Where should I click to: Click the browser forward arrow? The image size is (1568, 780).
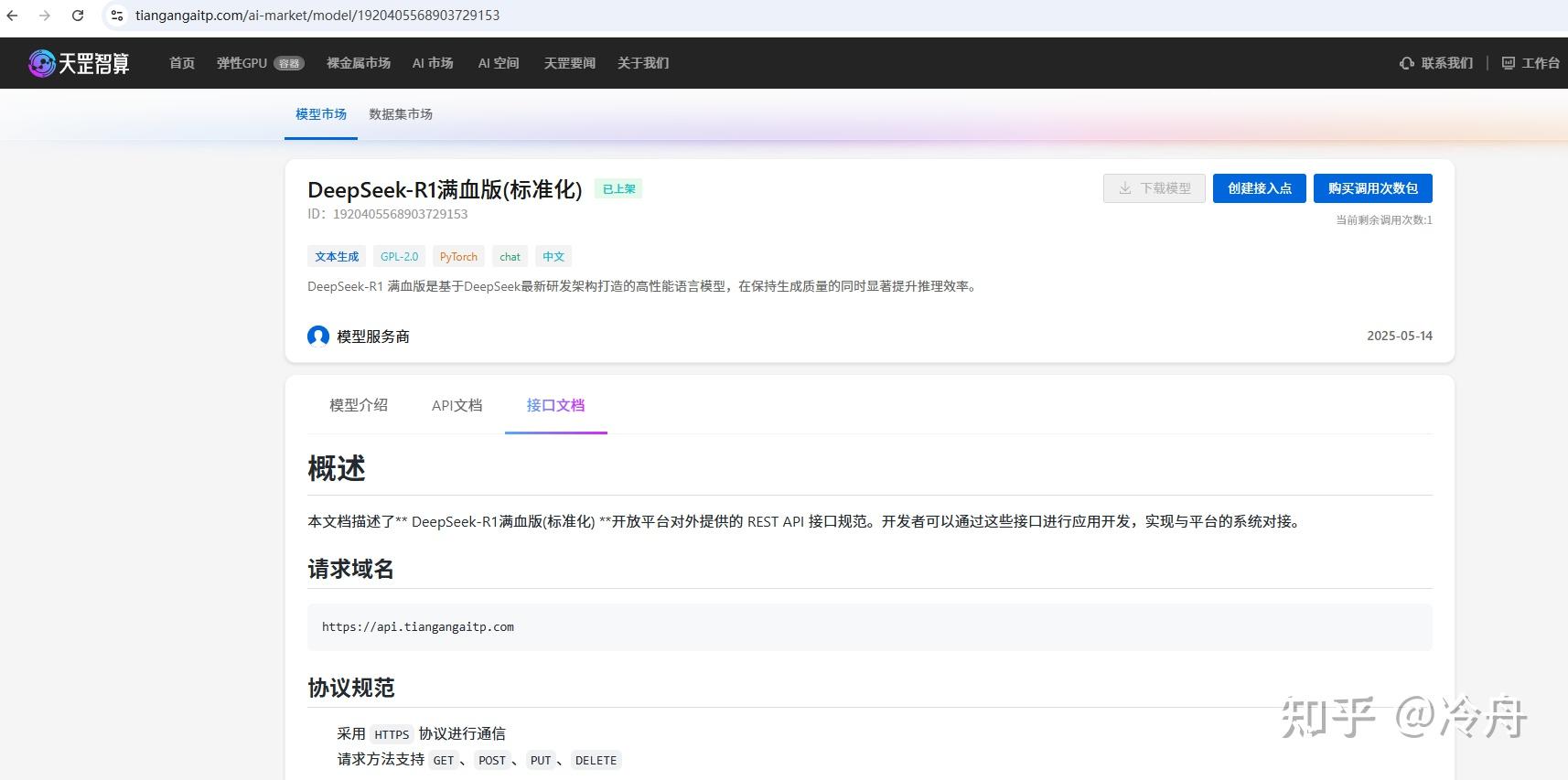45,16
